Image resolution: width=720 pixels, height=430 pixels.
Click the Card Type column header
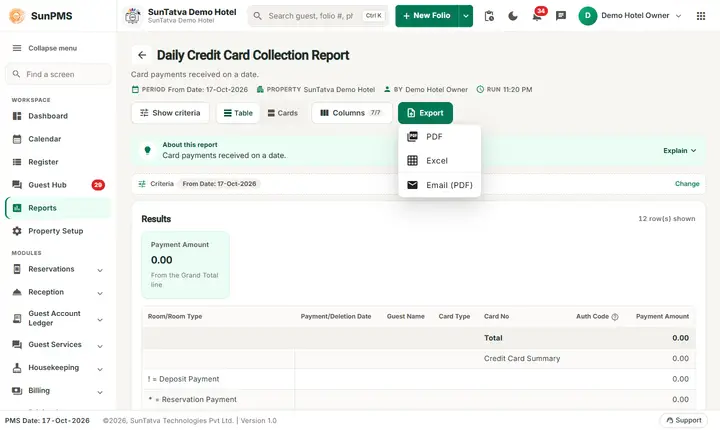[x=454, y=317]
